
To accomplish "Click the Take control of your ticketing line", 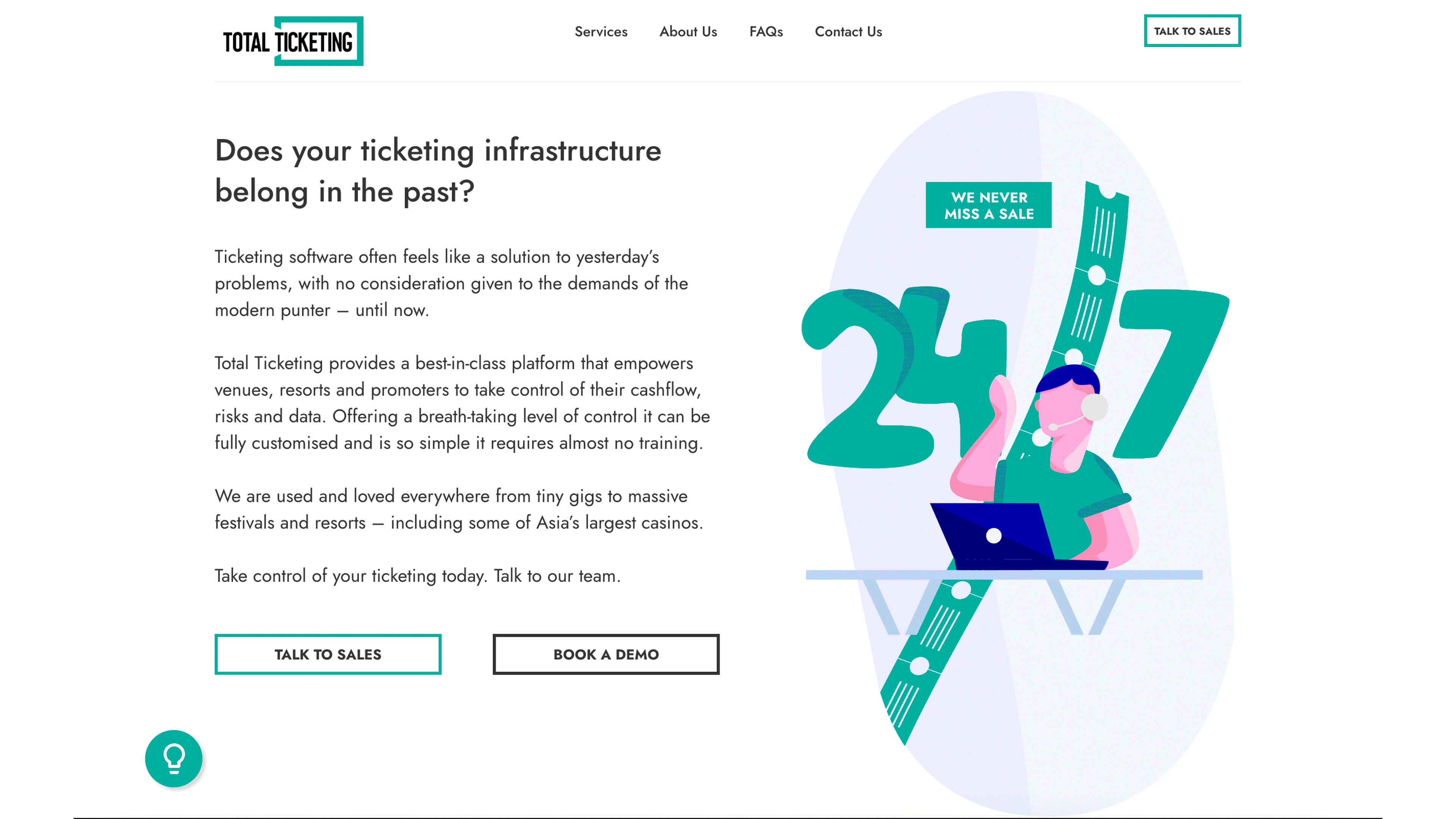I will point(417,576).
